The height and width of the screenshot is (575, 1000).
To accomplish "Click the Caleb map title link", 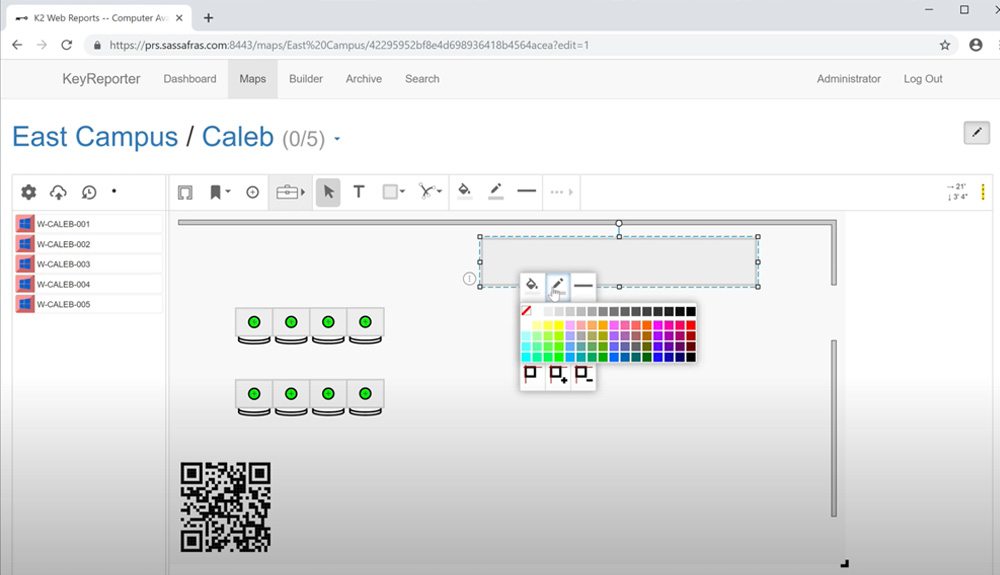I will click(x=238, y=137).
